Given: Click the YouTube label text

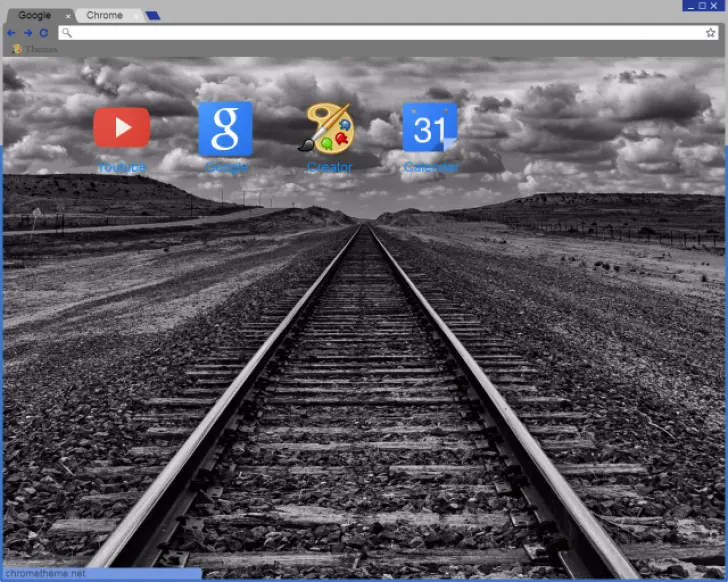Looking at the screenshot, I should pyautogui.click(x=122, y=167).
